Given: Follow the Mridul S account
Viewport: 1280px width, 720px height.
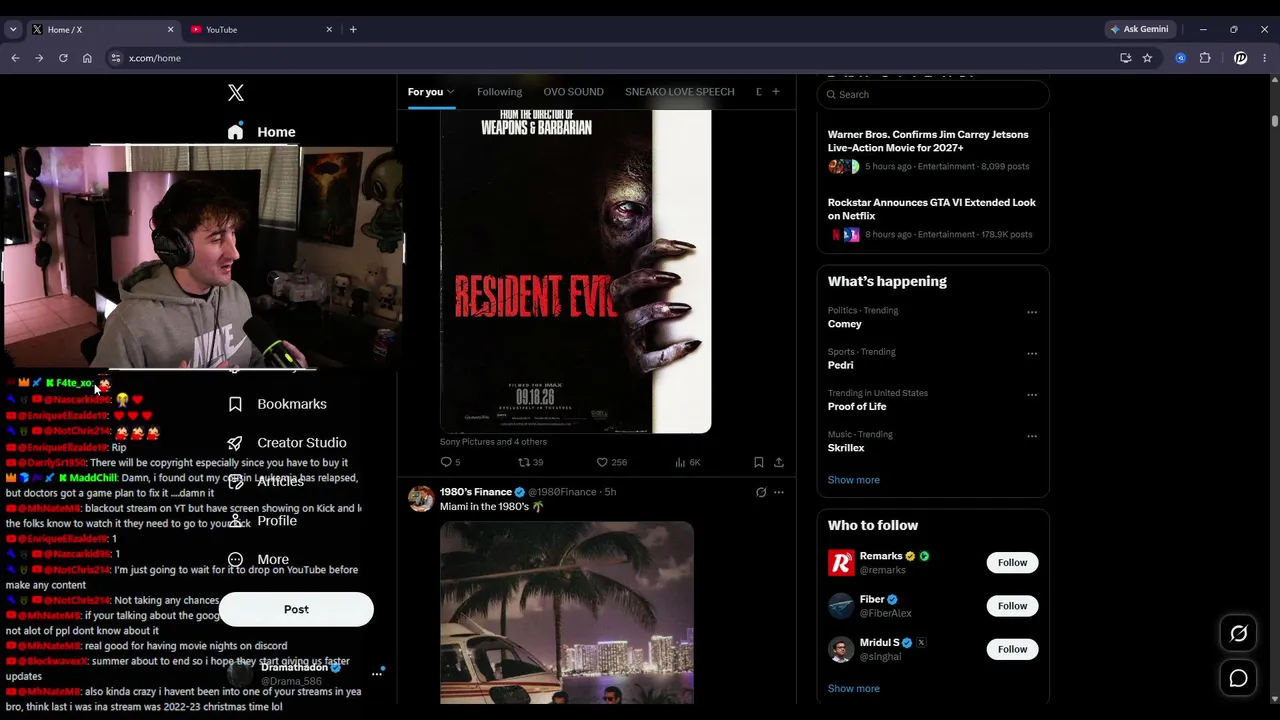Looking at the screenshot, I should tap(1012, 649).
